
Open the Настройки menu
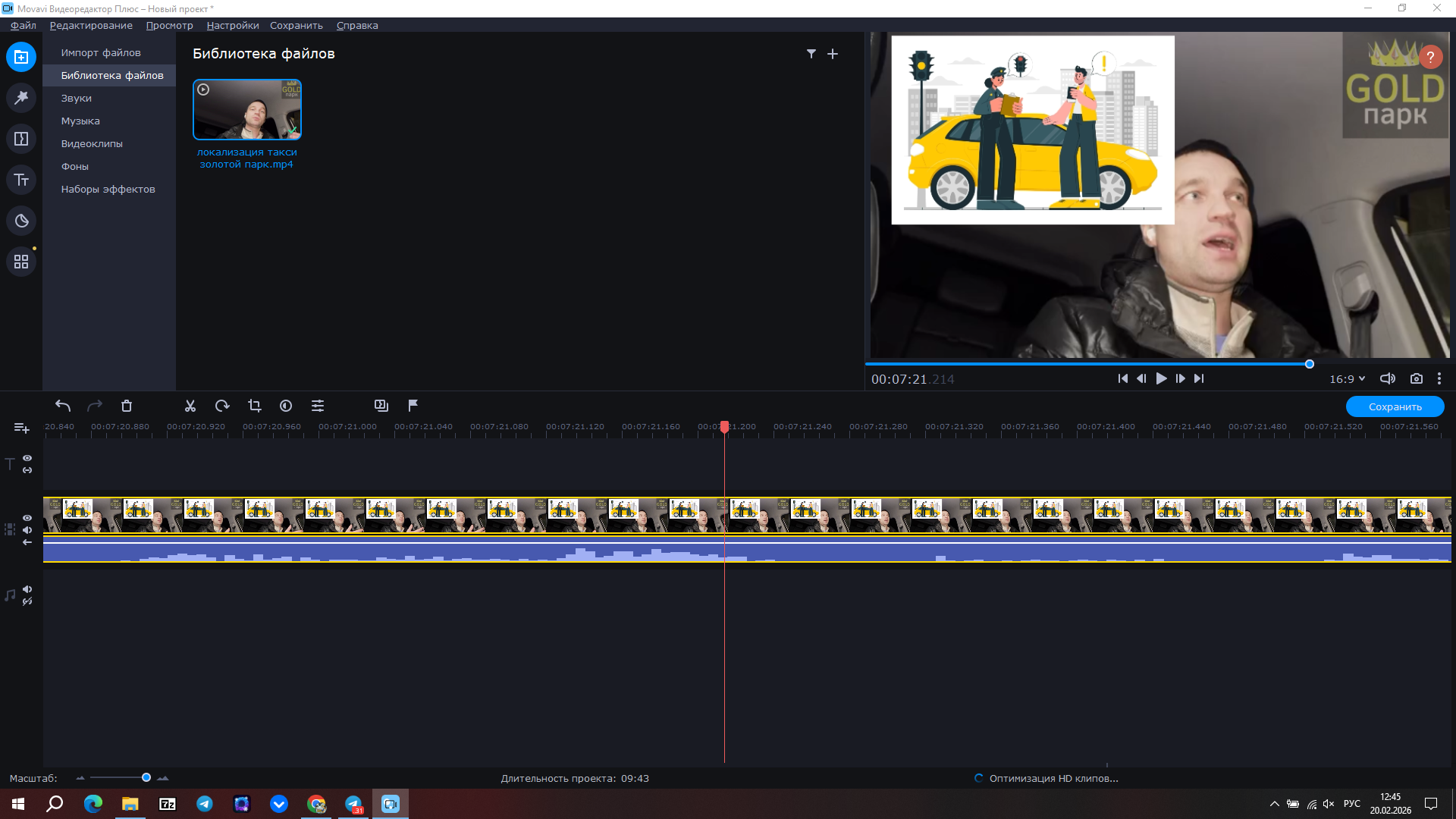click(232, 25)
